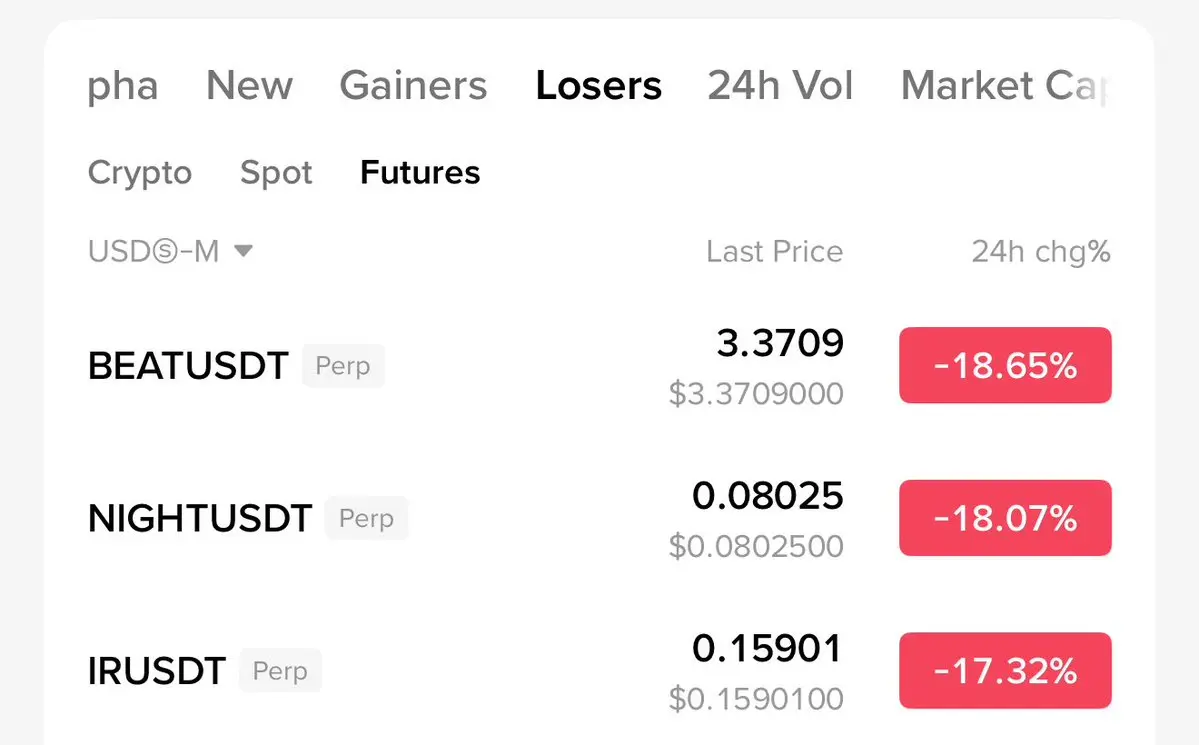
Task: Click the Perp tag beside NIGHTUSDT
Action: [x=366, y=519]
